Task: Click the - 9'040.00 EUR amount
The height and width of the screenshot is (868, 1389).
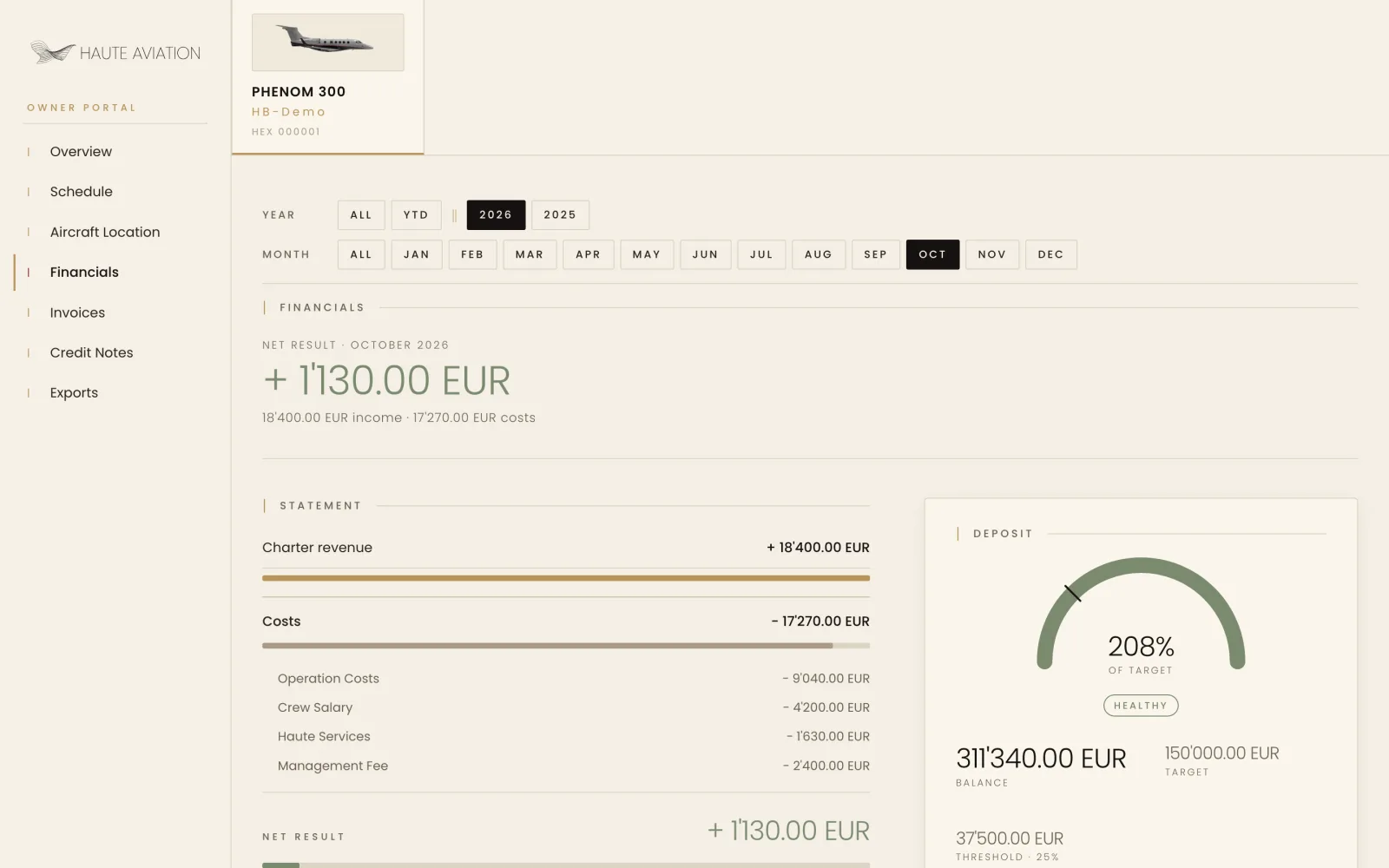Action: pos(826,679)
